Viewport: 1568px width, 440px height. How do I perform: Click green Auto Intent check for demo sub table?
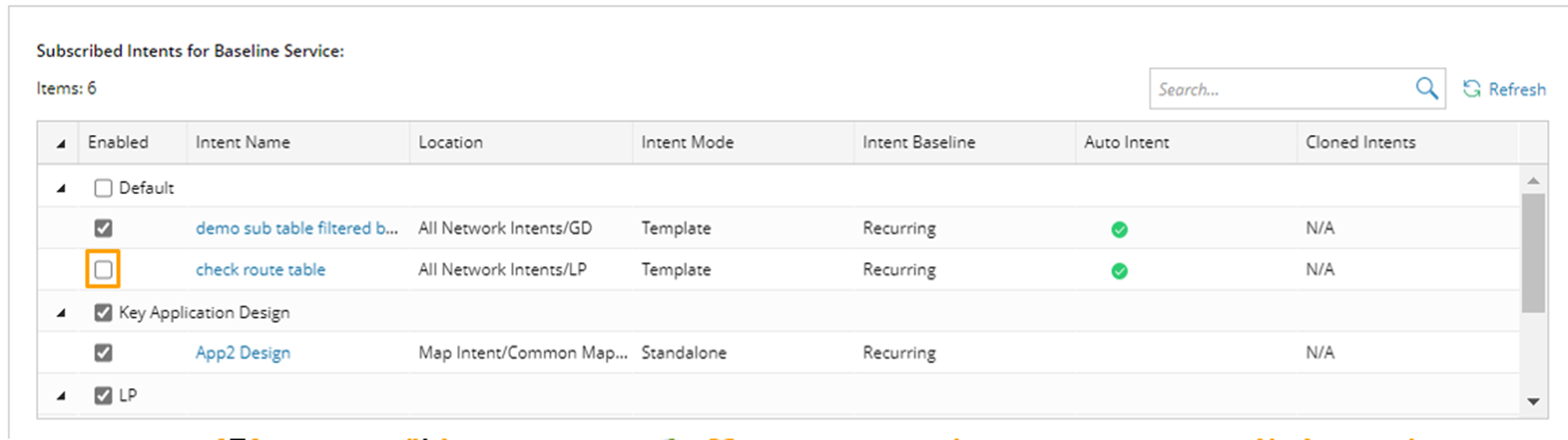[1119, 230]
